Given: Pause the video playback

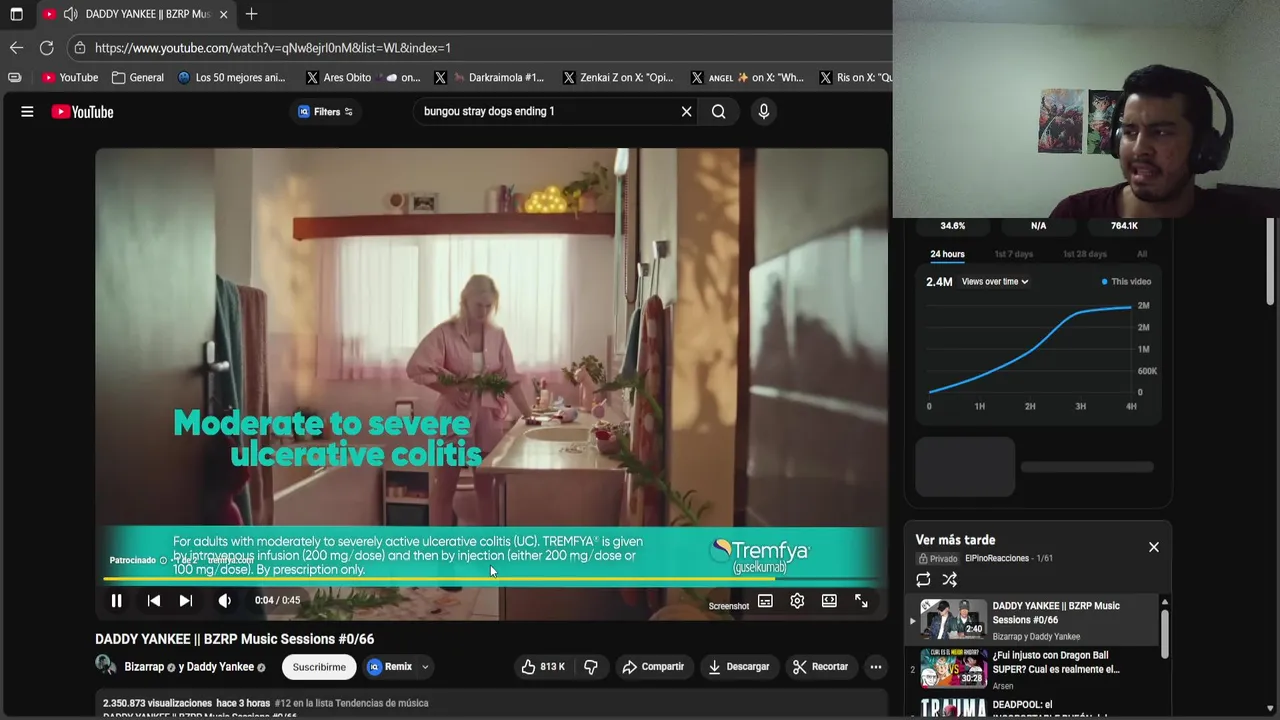Looking at the screenshot, I should (x=116, y=601).
